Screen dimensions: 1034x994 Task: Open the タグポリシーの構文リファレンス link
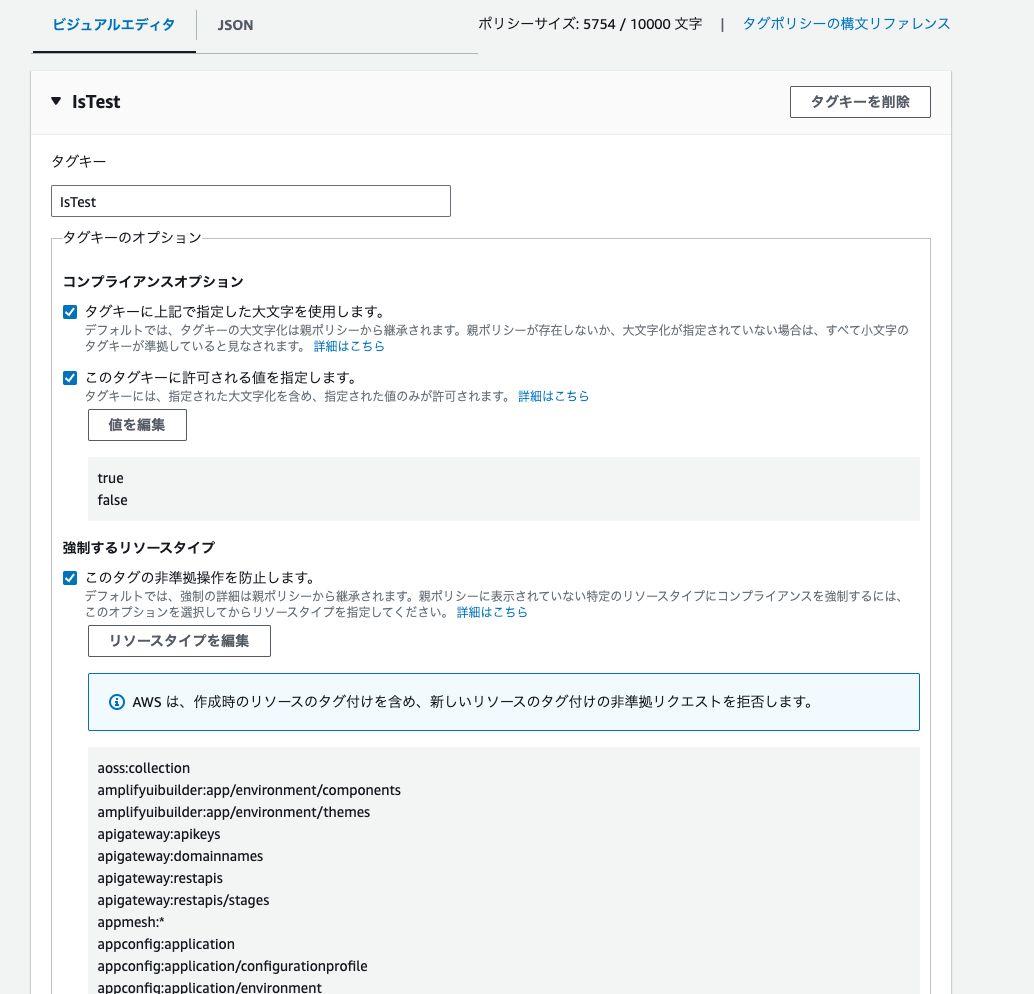845,23
